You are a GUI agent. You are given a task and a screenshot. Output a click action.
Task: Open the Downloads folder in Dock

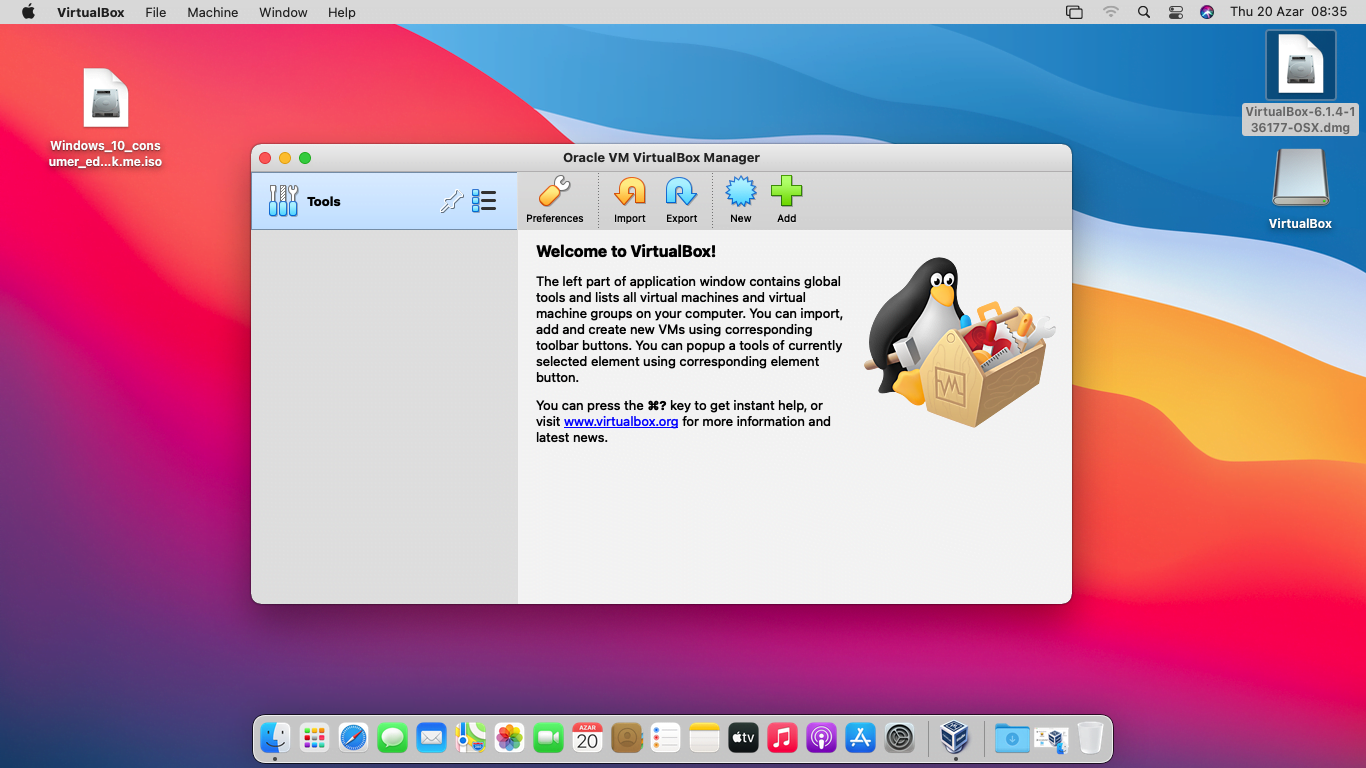(x=1012, y=738)
